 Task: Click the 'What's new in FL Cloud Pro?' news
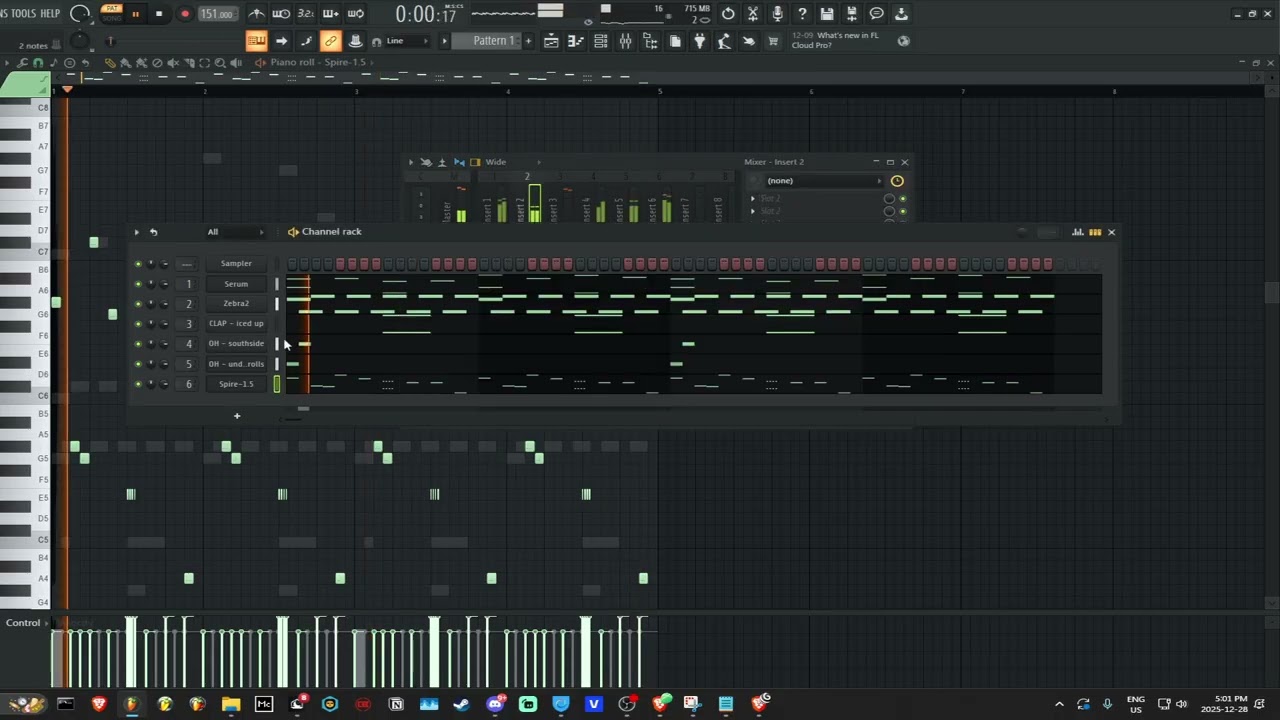[834, 40]
